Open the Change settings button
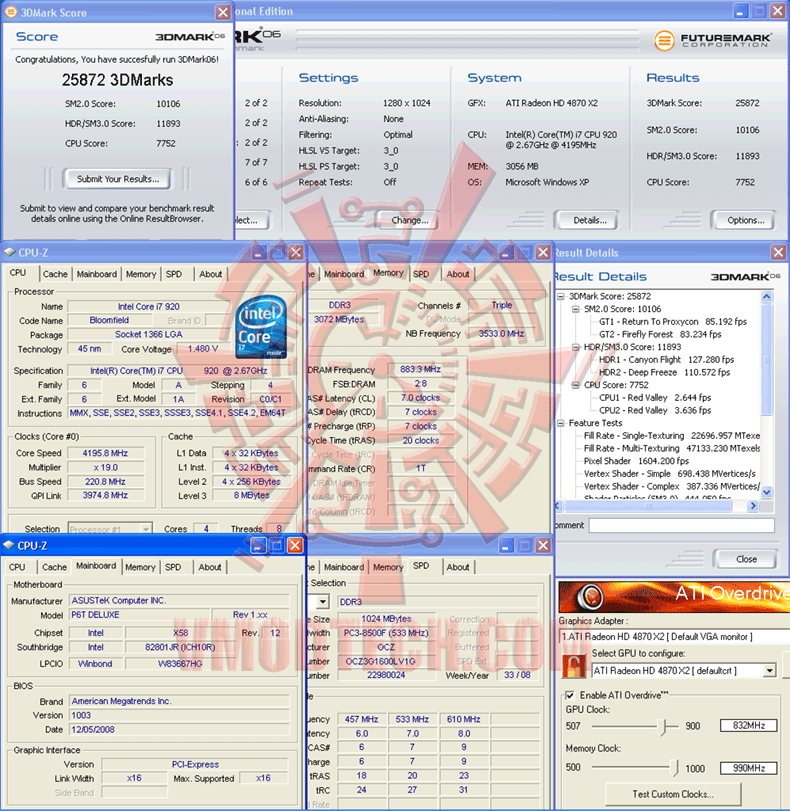The width and height of the screenshot is (790, 811). pyautogui.click(x=409, y=220)
